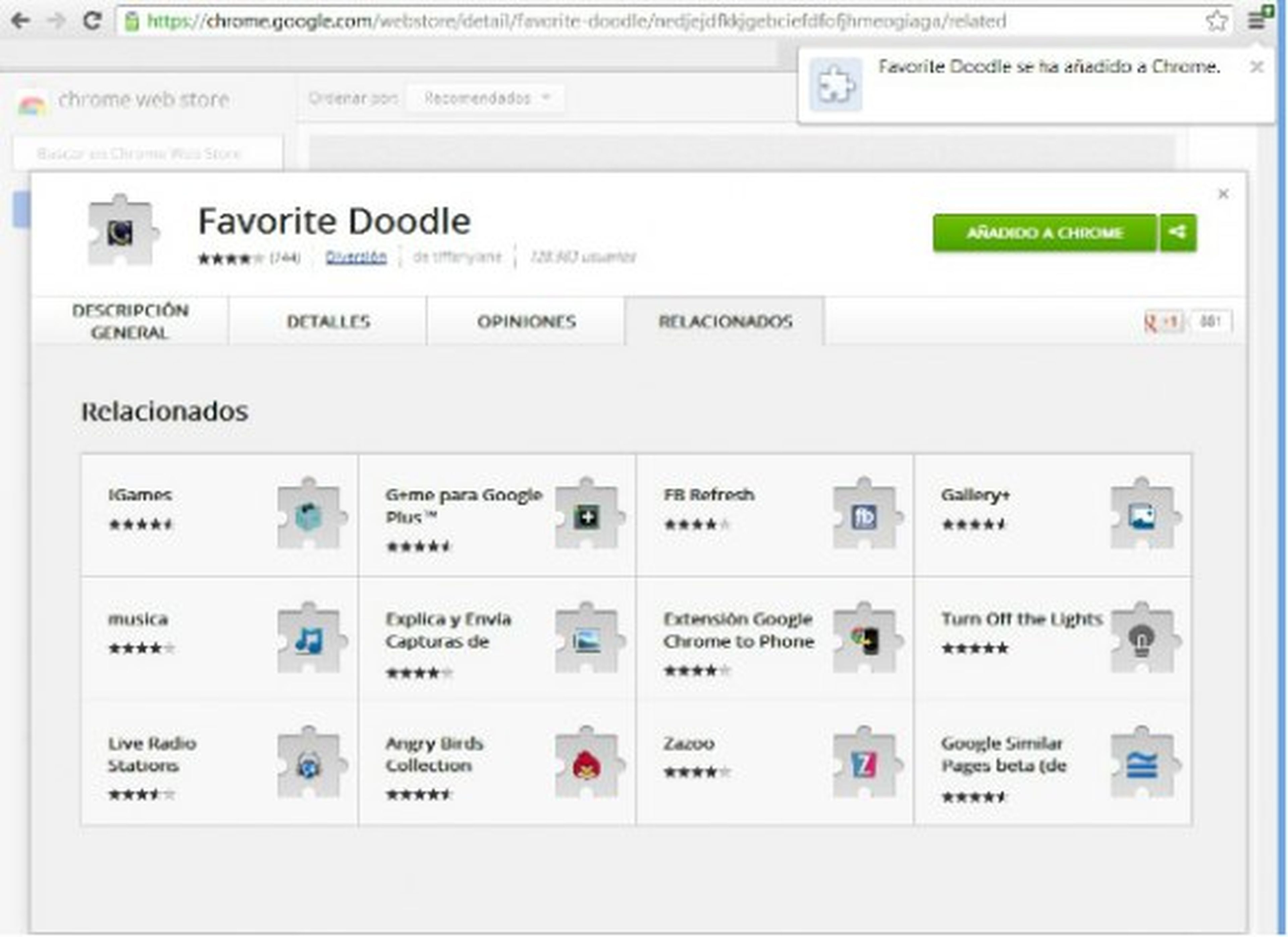Image resolution: width=1288 pixels, height=937 pixels.
Task: Click the FB Refresh extension icon
Action: [864, 517]
